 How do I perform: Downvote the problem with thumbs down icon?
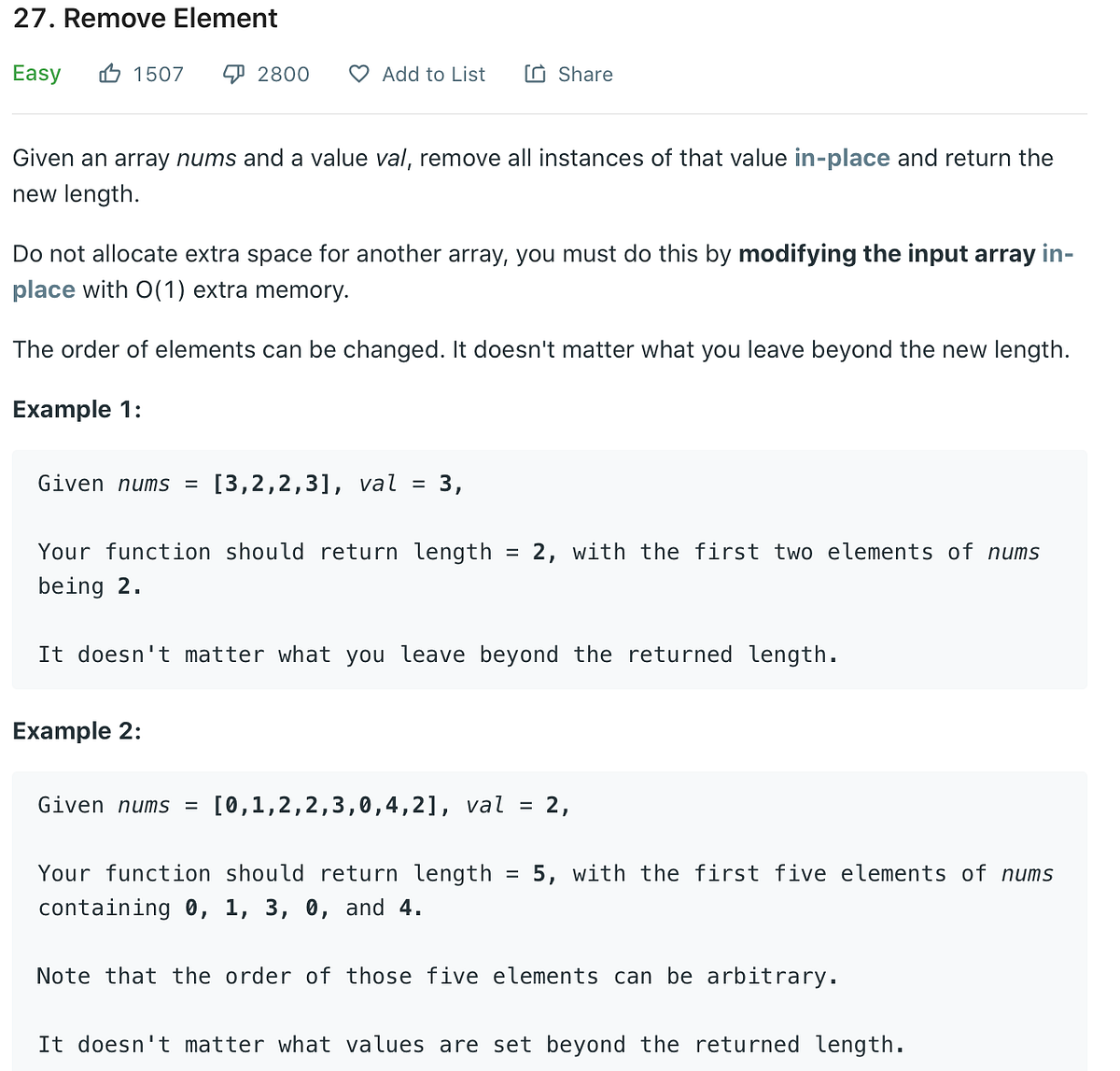click(233, 74)
